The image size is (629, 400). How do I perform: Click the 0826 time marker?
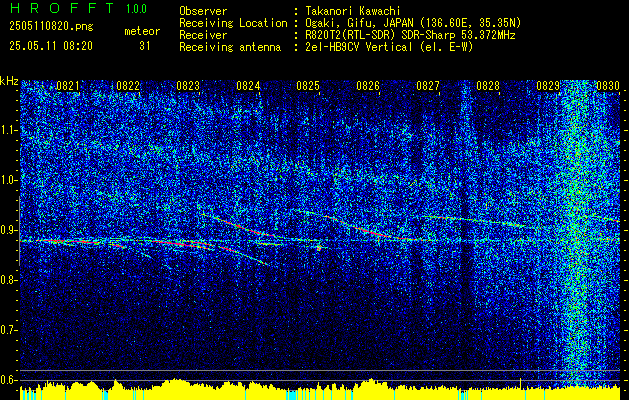pyautogui.click(x=368, y=86)
